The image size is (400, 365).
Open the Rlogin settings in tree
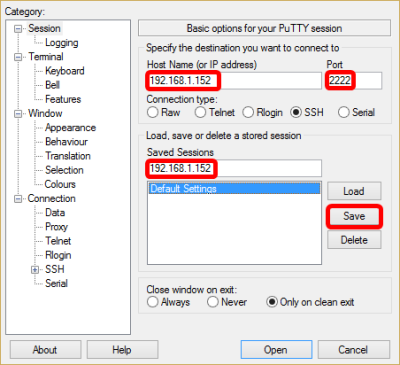click(x=58, y=255)
